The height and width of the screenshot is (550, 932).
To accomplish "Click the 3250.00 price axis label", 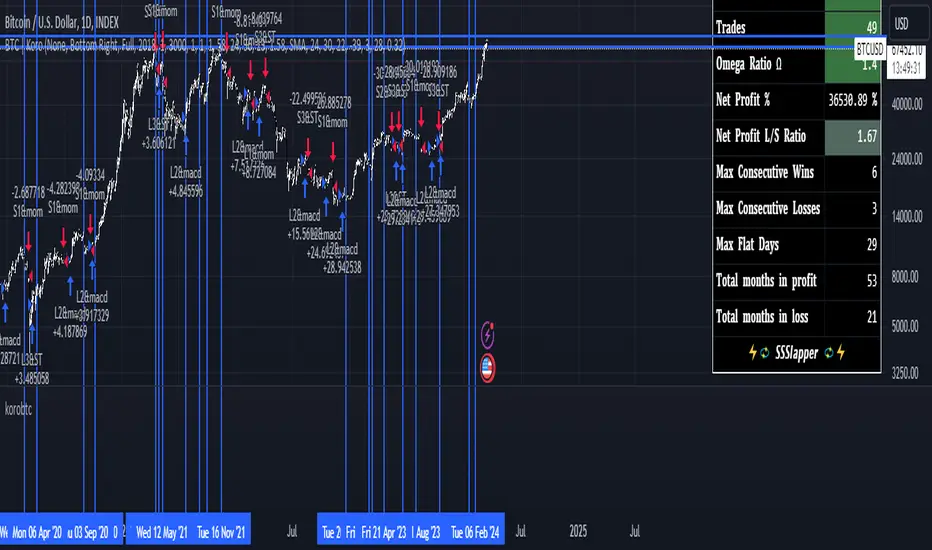I will pyautogui.click(x=907, y=373).
